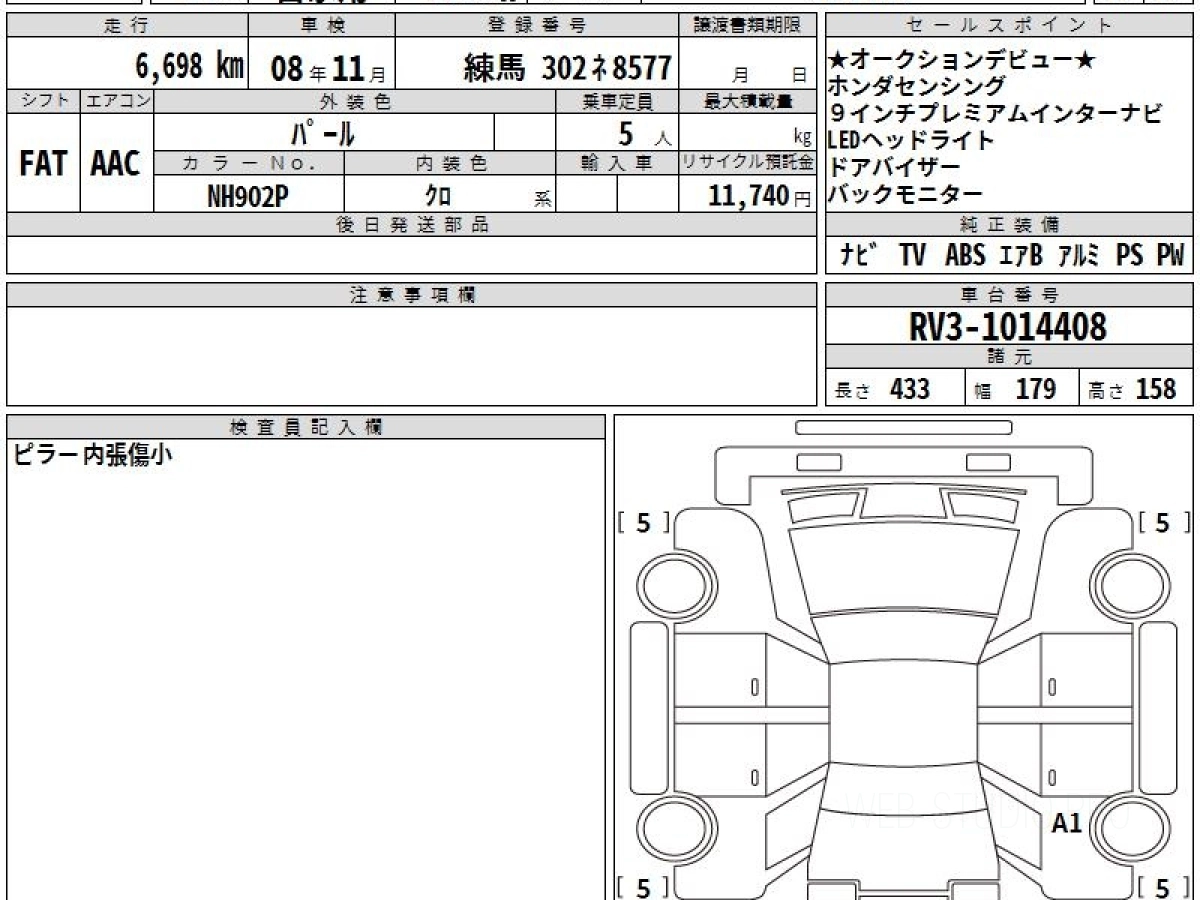Click the 車台番号 header
Image resolution: width=1200 pixels, height=900 pixels.
pyautogui.click(x=1010, y=295)
